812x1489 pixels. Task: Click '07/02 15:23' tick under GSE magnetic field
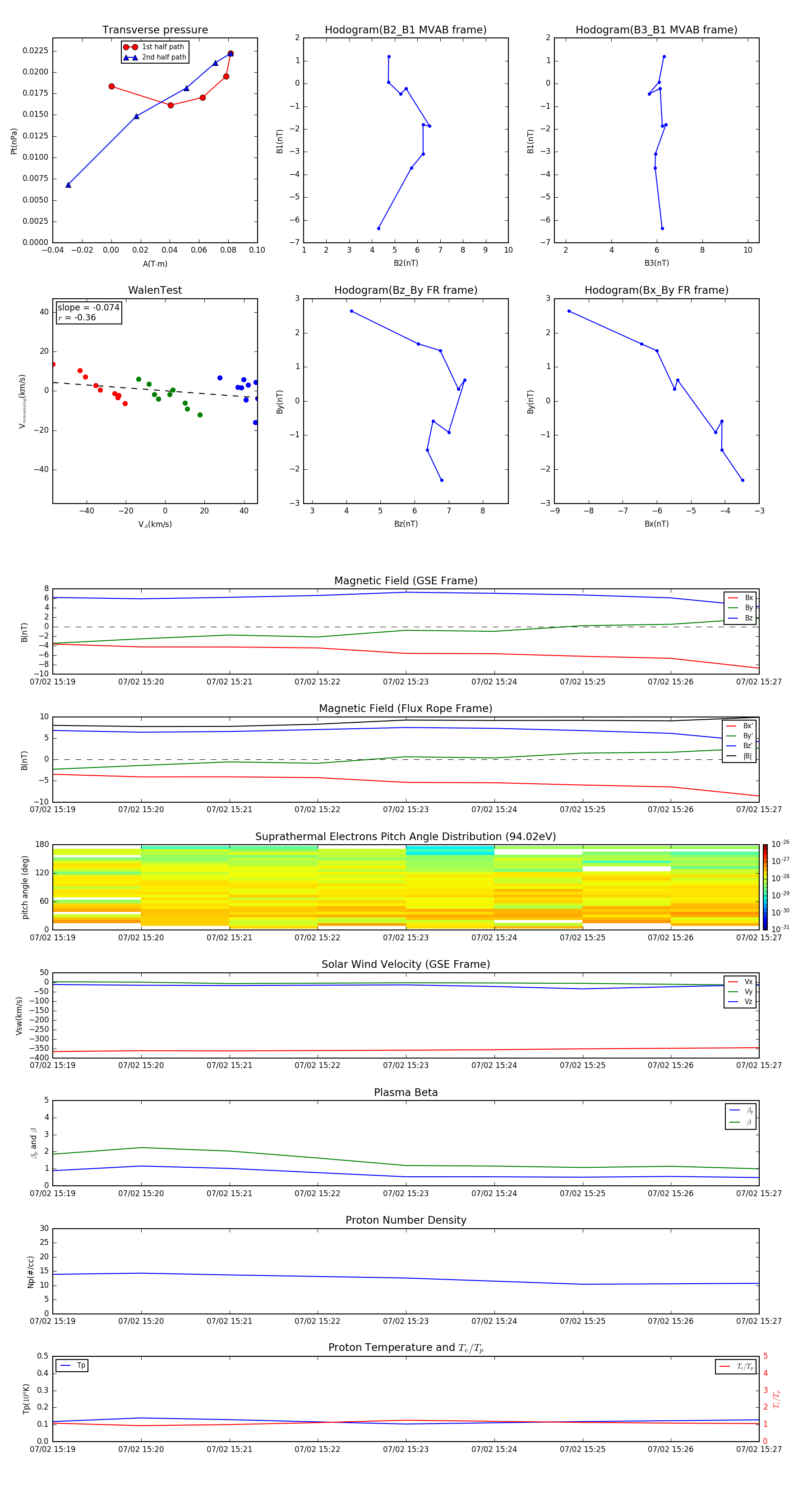pos(406,682)
